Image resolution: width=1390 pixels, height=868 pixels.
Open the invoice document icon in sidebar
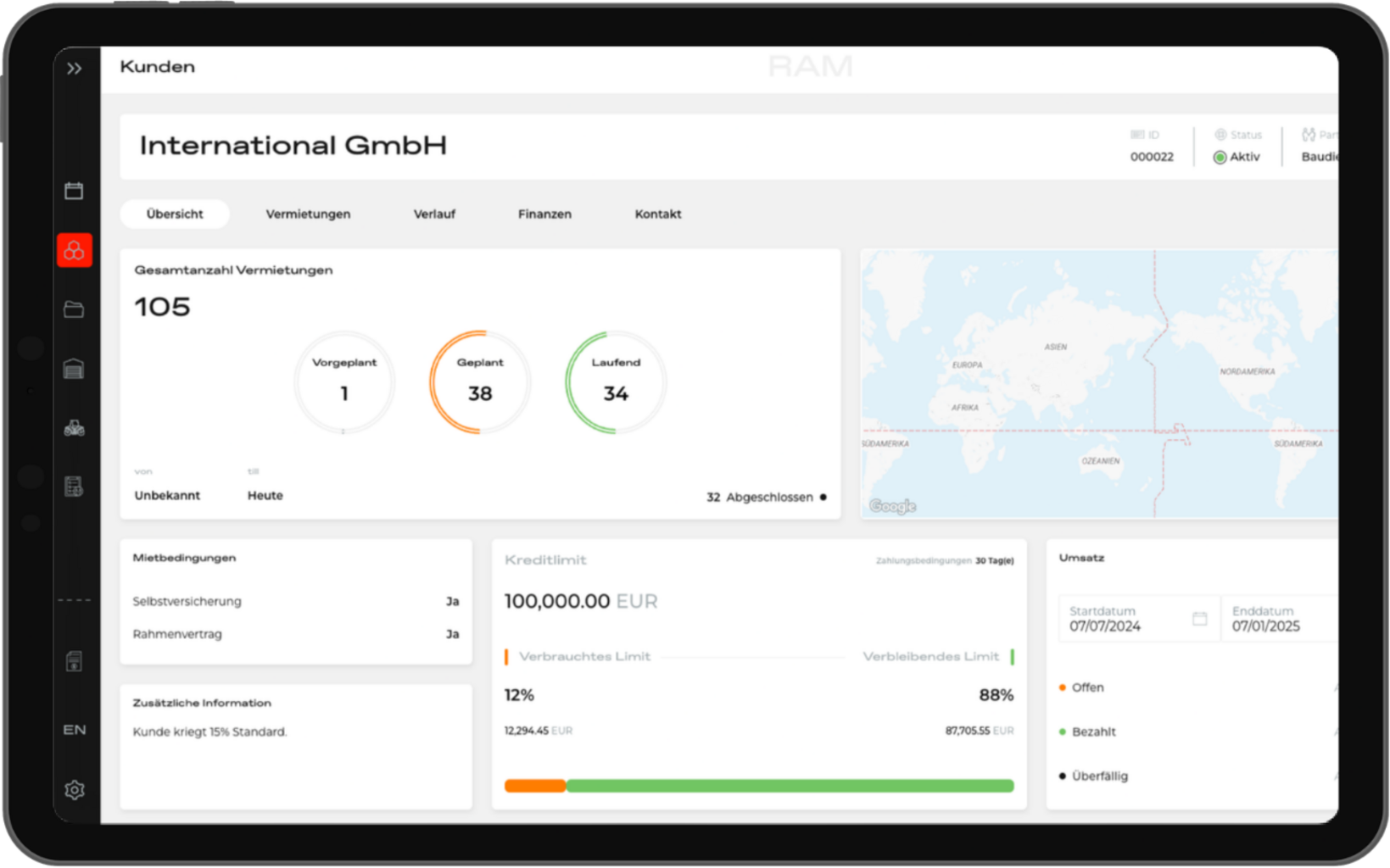point(75,661)
